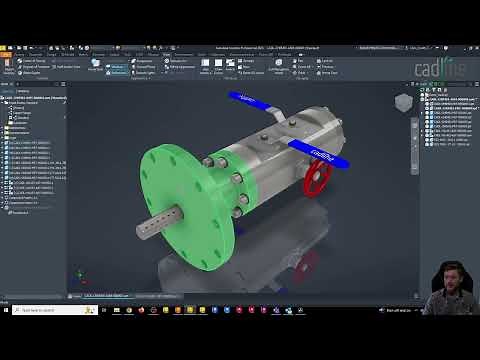
Task: Select the Orbit tool
Action: 299,73
